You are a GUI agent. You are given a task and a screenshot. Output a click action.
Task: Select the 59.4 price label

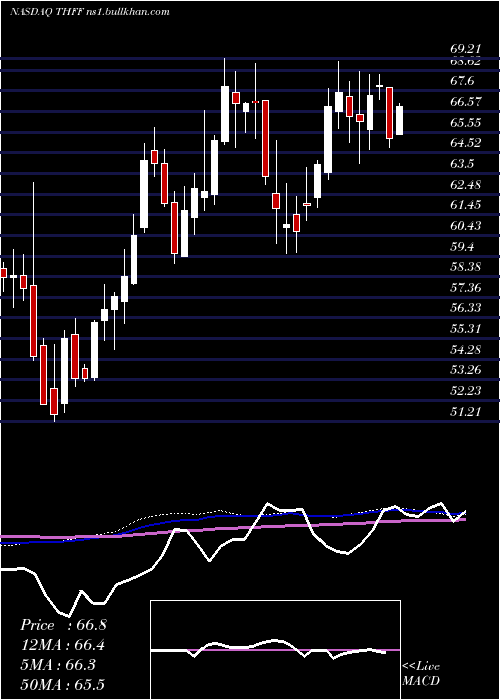click(x=463, y=246)
